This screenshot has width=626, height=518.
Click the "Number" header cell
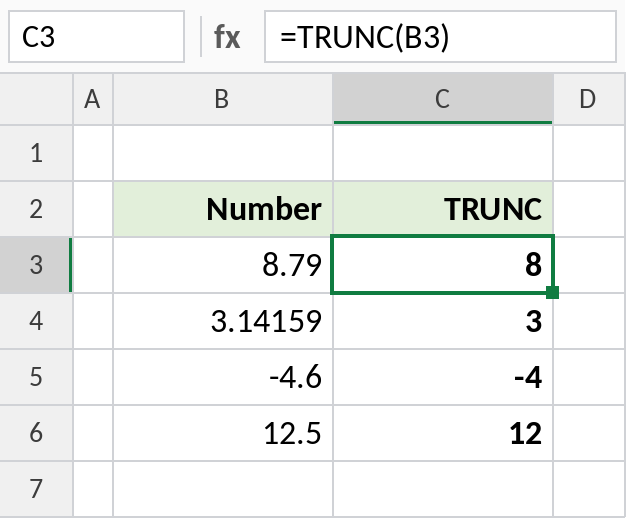[223, 209]
